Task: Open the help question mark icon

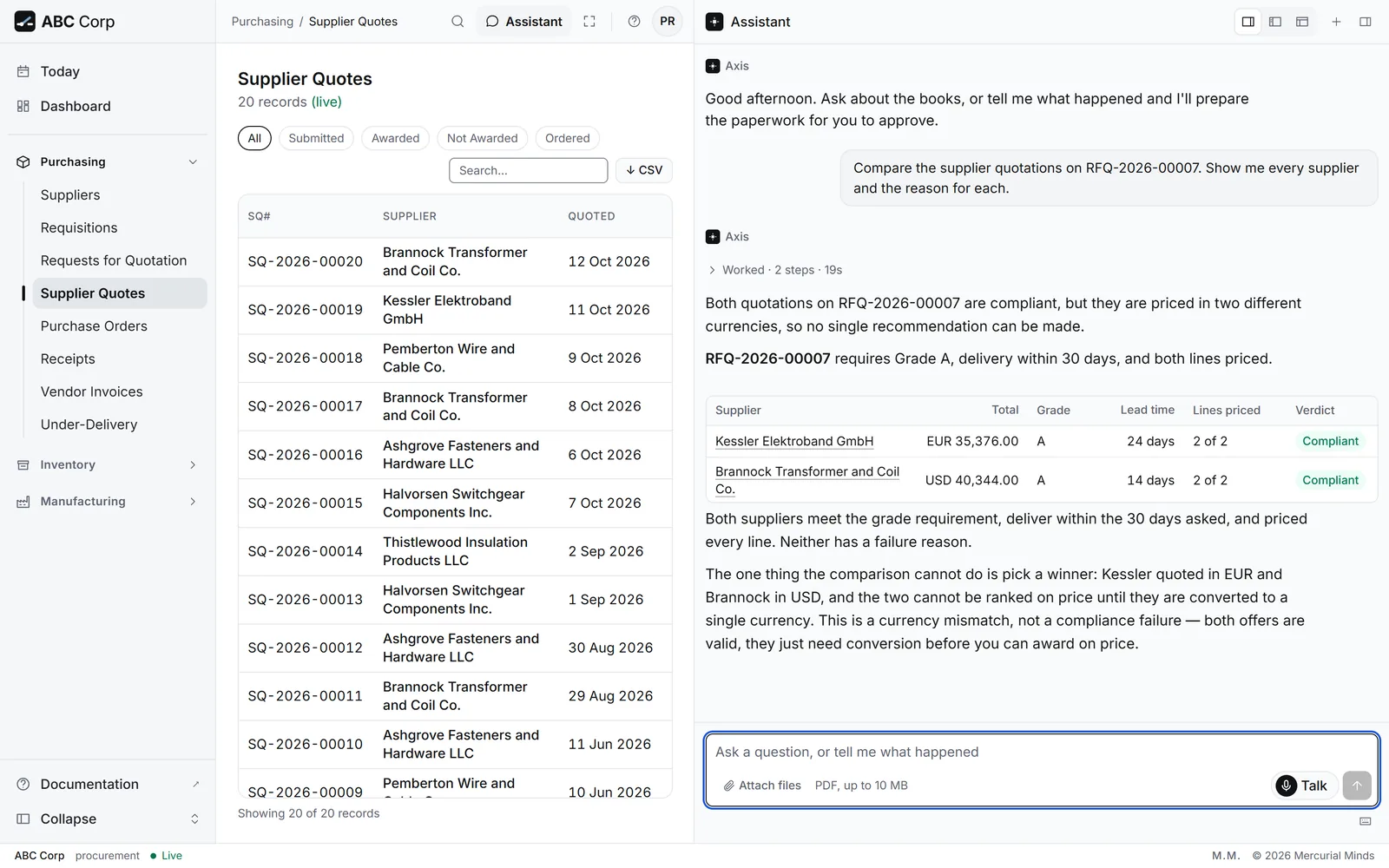Action: pos(634,22)
